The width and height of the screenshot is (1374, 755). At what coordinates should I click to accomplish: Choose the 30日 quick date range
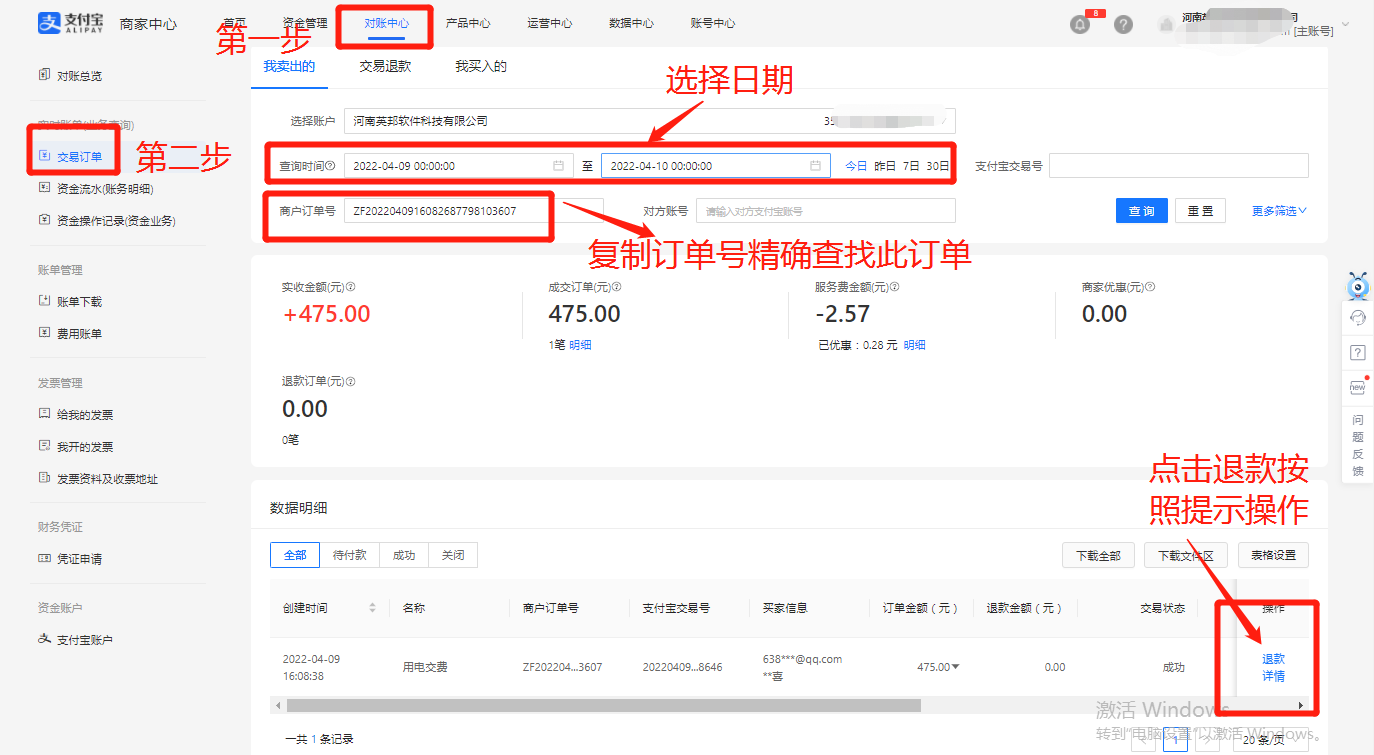938,166
